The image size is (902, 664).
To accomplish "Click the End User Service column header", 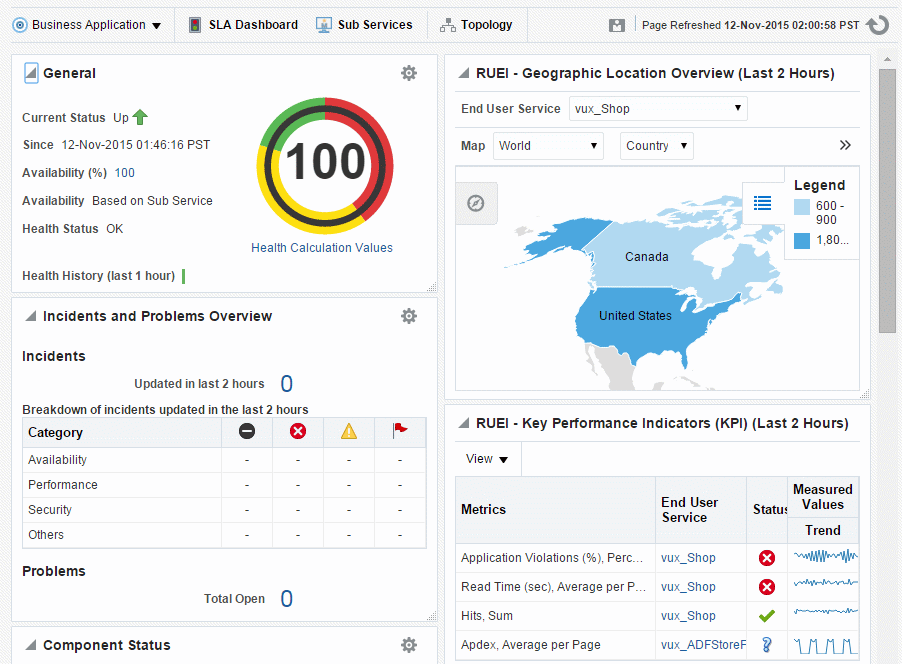I will [x=701, y=510].
